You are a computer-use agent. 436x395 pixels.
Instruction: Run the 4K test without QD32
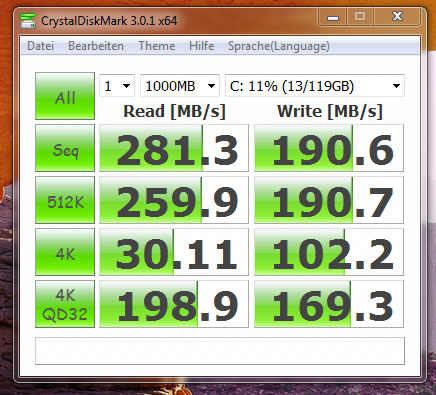tap(65, 252)
